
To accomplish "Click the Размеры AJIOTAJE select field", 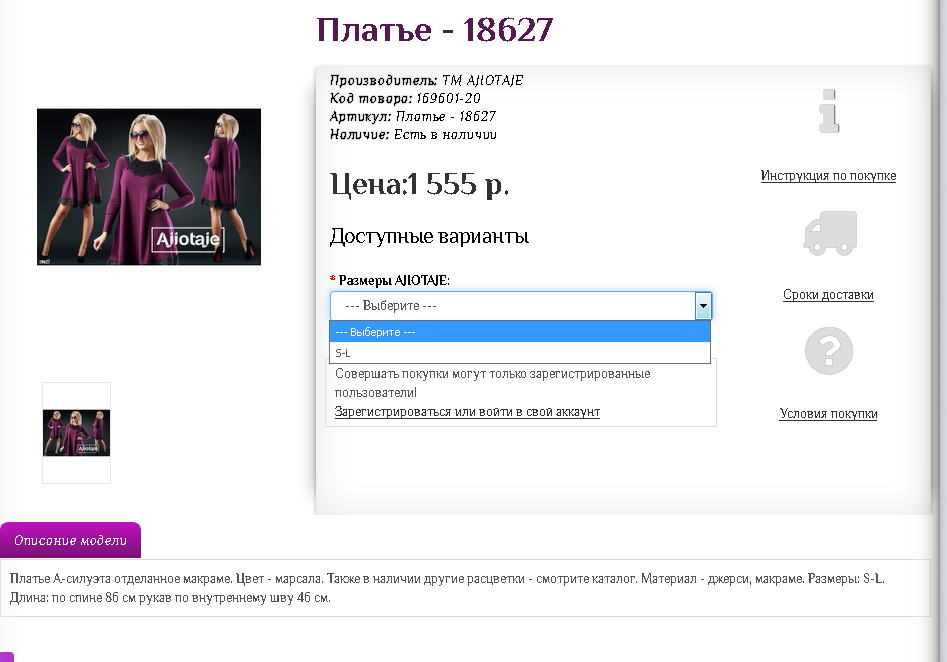I will click(521, 306).
